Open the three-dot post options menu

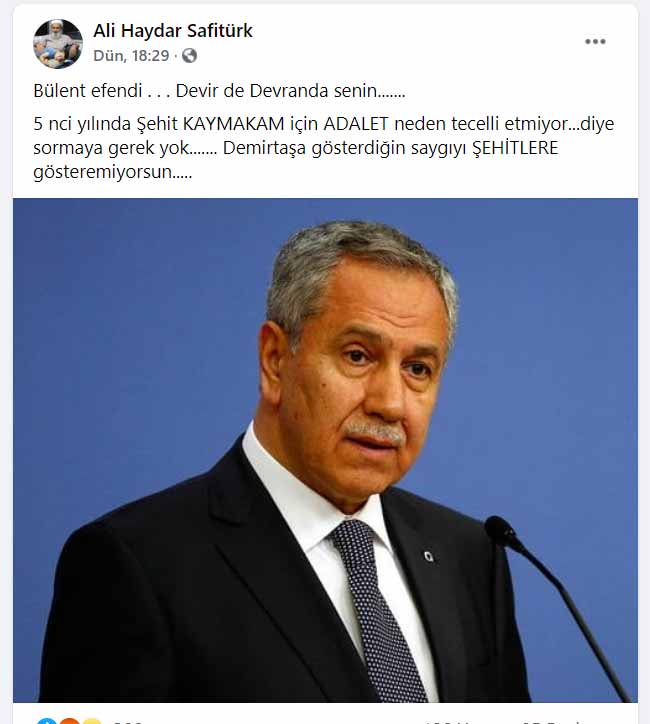pyautogui.click(x=595, y=42)
